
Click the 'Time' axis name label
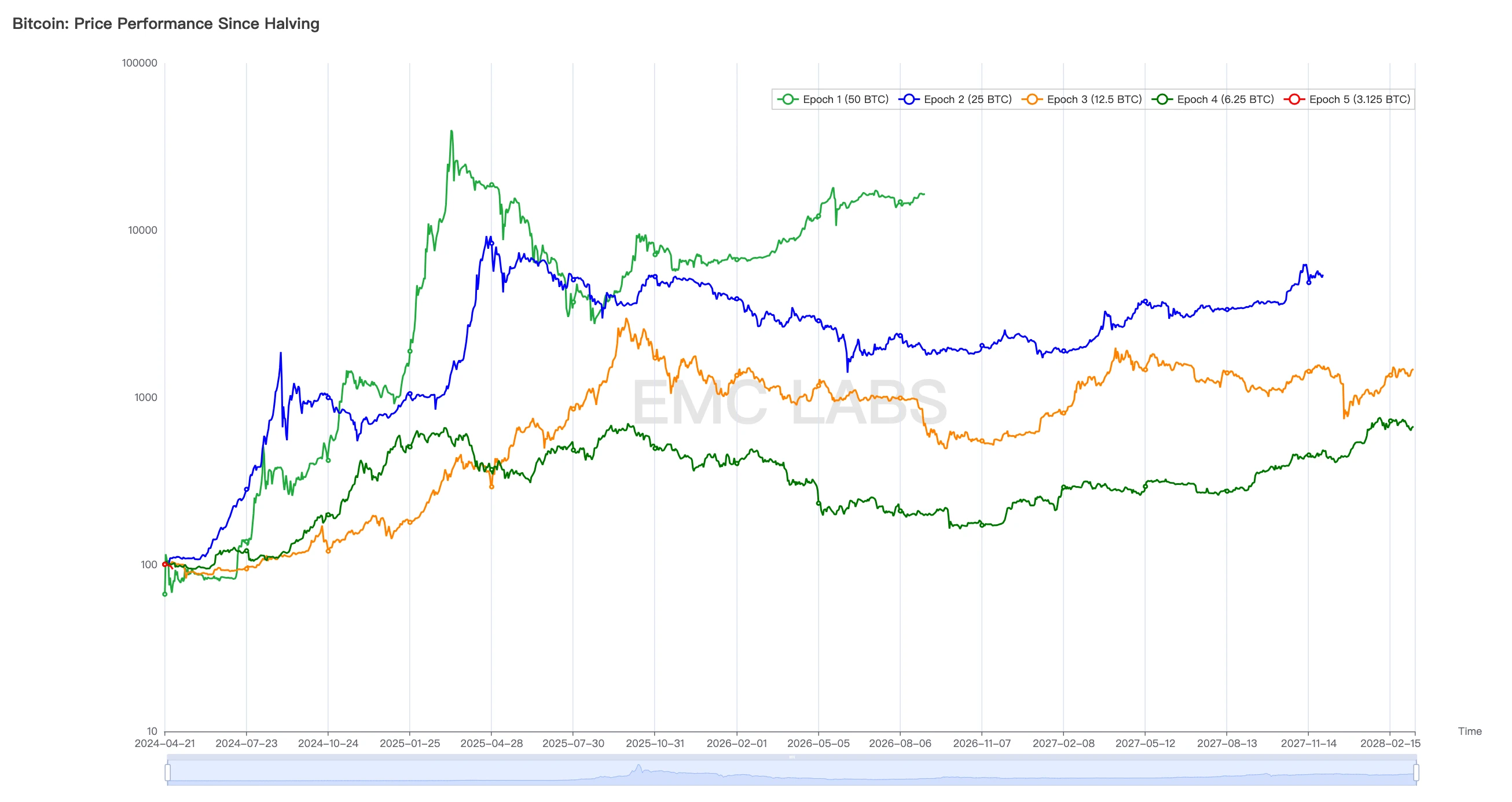1469,731
